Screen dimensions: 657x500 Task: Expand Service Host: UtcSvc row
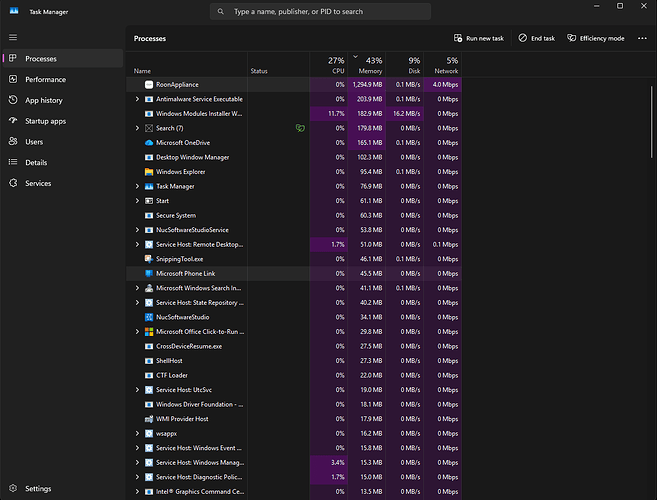coord(138,389)
